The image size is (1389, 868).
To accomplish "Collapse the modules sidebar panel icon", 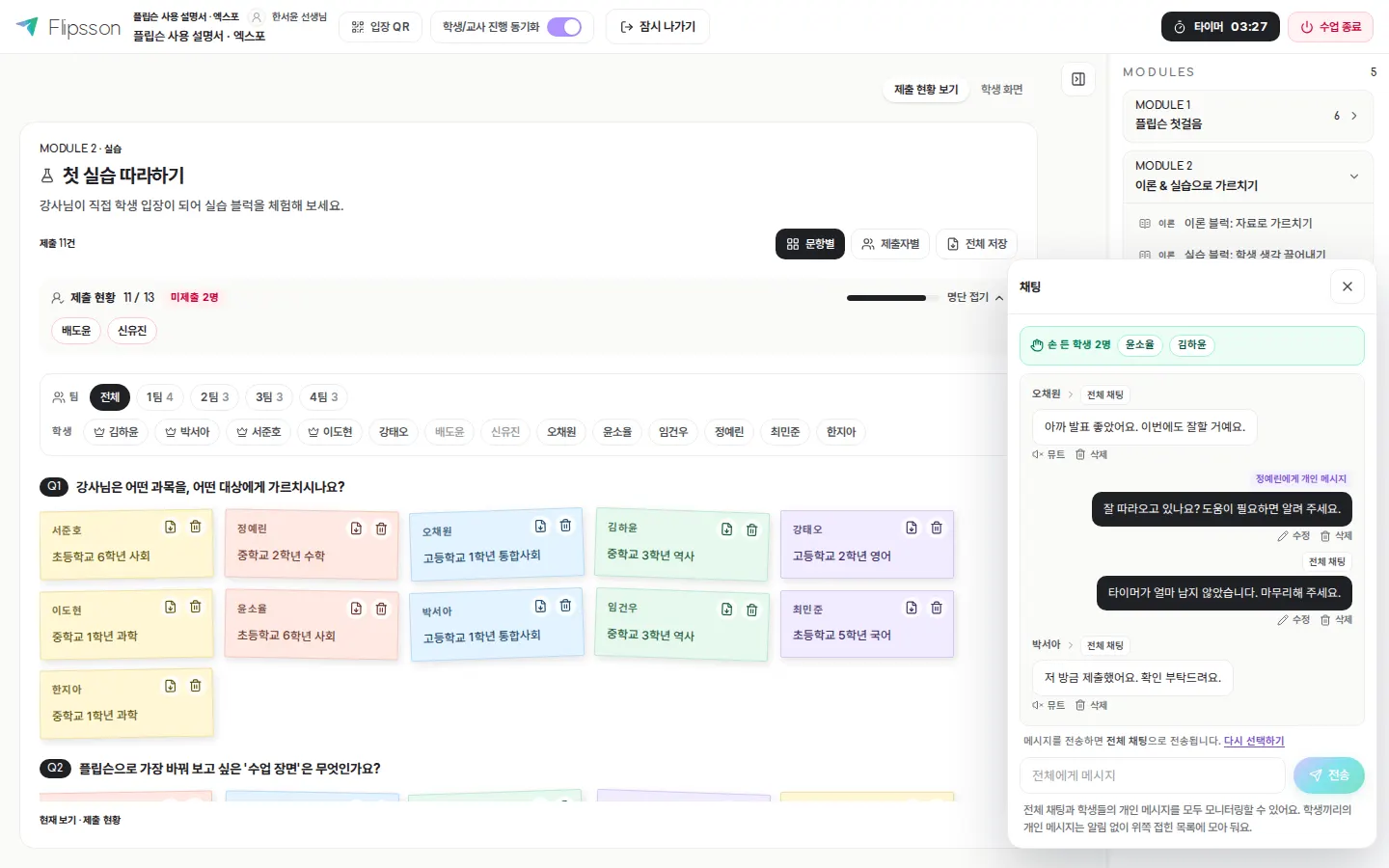I will coord(1078,79).
